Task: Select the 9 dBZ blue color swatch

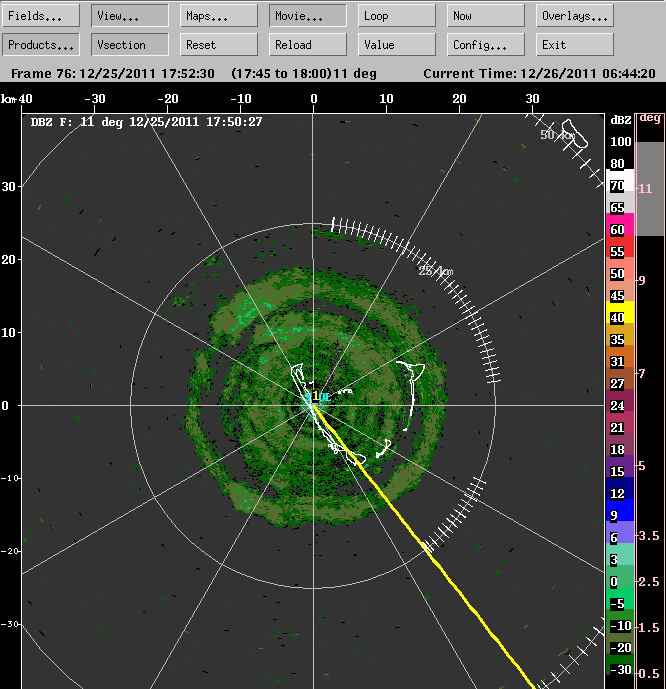Action: pos(620,510)
